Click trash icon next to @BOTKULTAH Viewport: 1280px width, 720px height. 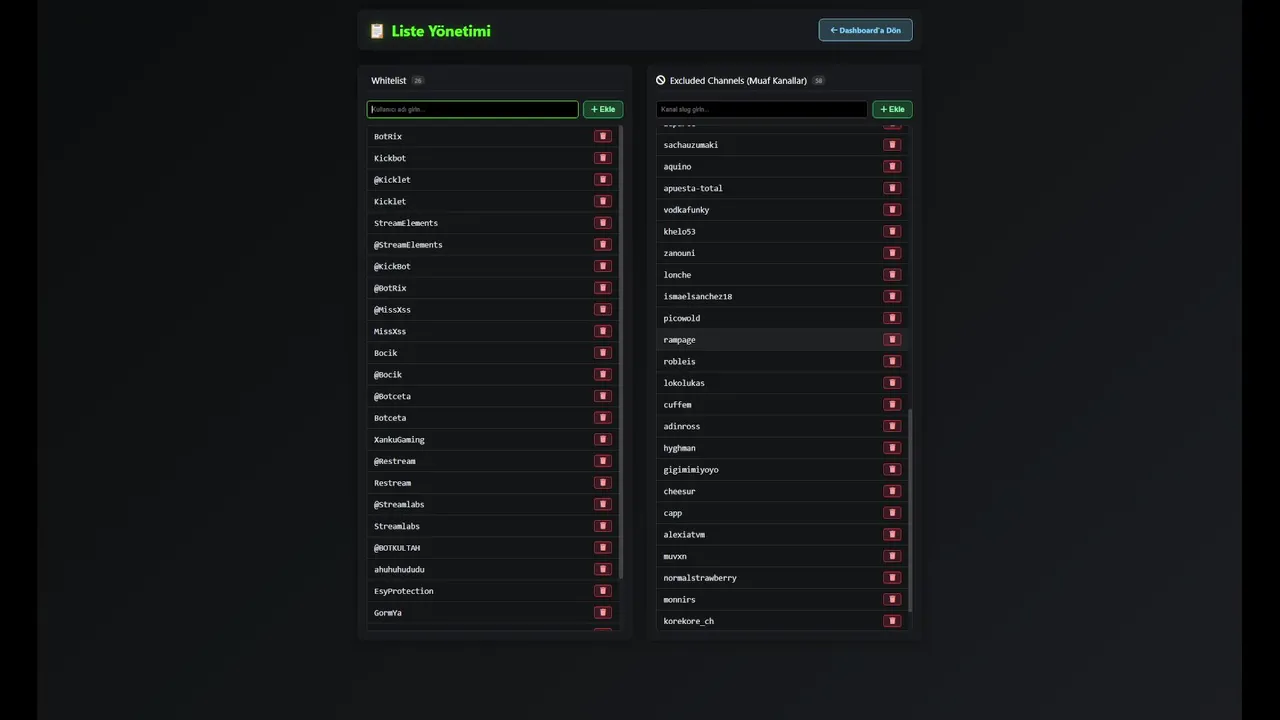(x=602, y=548)
